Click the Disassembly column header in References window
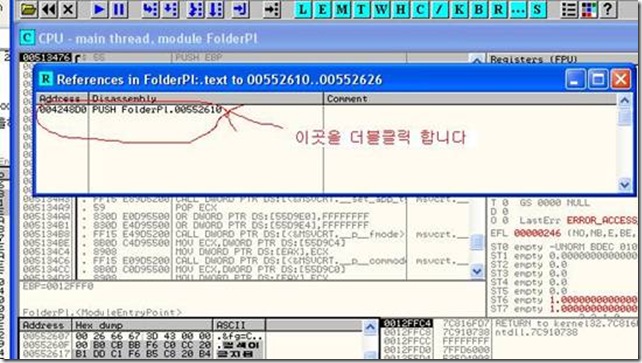 [x=206, y=99]
